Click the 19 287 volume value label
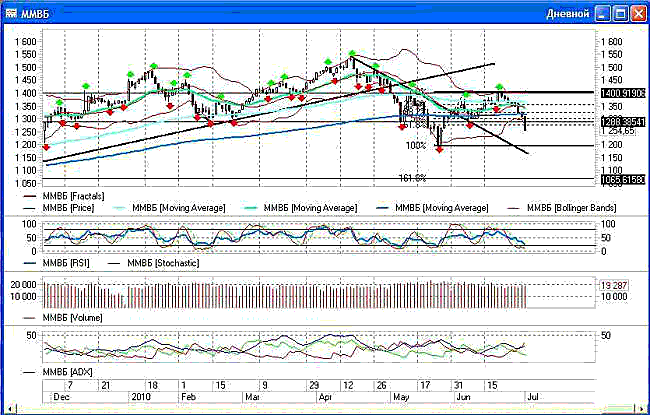 [614, 285]
